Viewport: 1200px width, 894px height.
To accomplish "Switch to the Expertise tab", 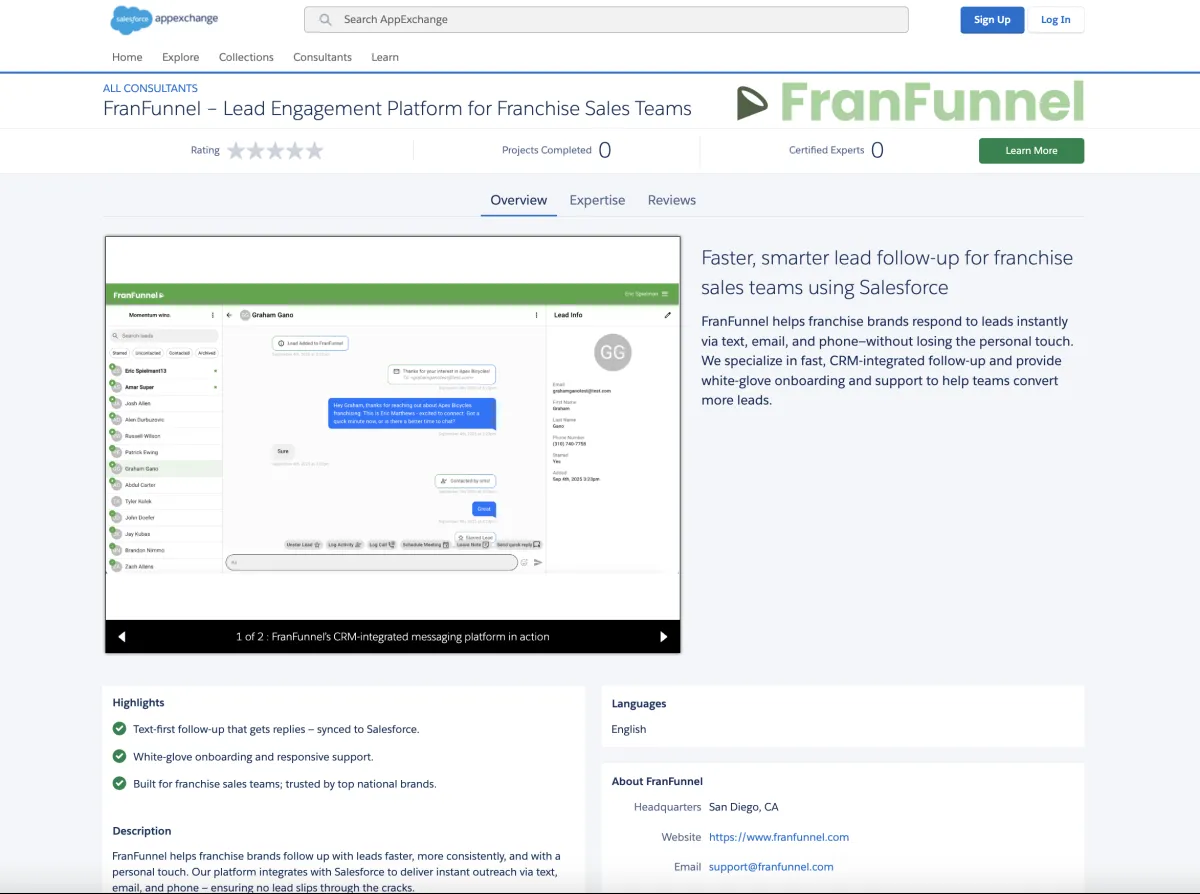I will [597, 200].
